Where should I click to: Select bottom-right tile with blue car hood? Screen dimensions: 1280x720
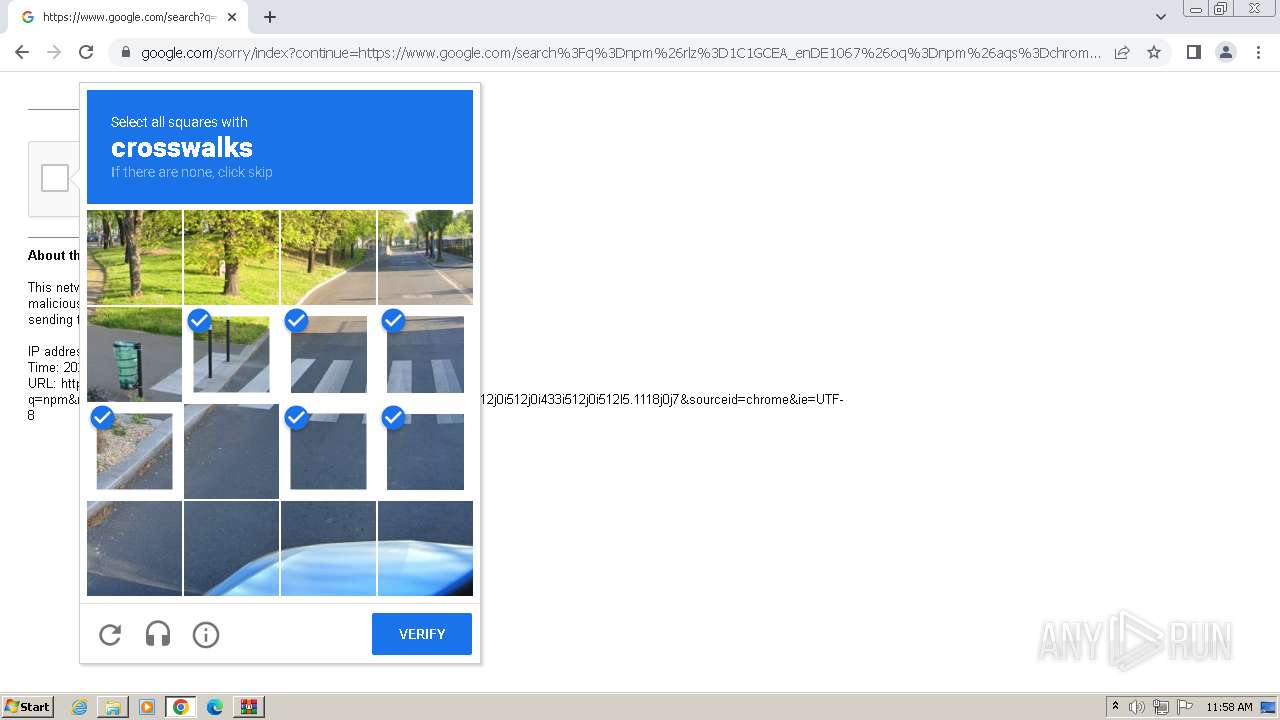425,548
